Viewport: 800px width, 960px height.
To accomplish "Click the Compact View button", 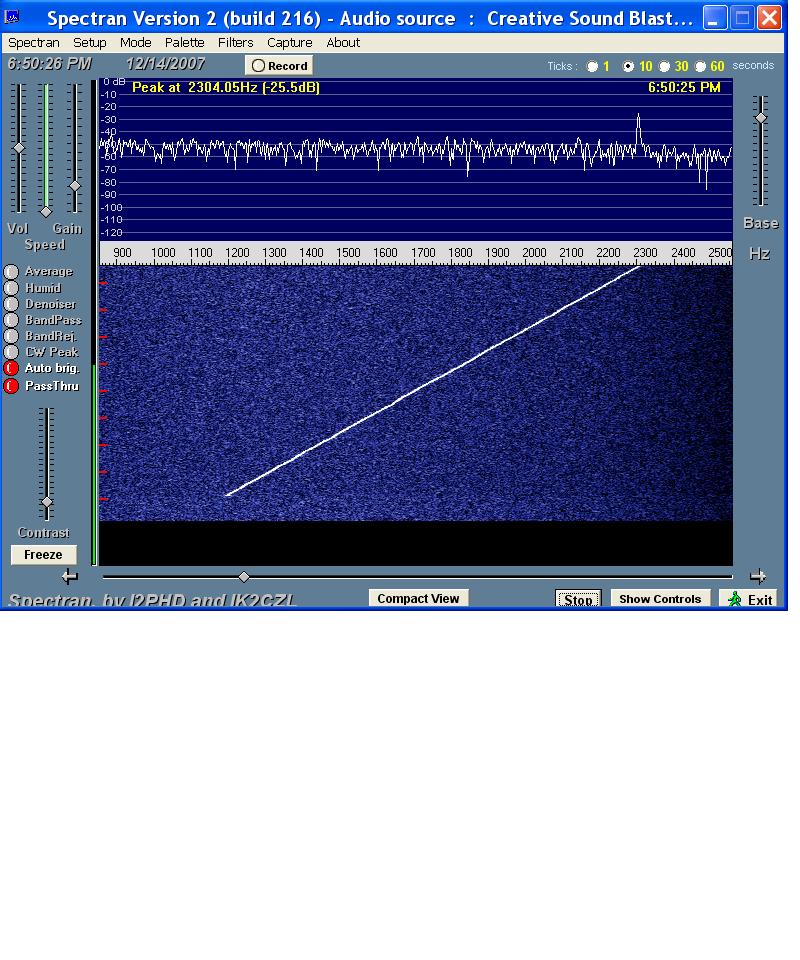I will coord(418,598).
